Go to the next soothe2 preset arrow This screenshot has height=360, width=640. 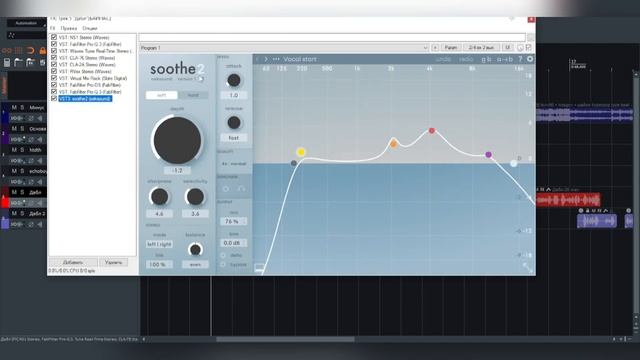266,59
